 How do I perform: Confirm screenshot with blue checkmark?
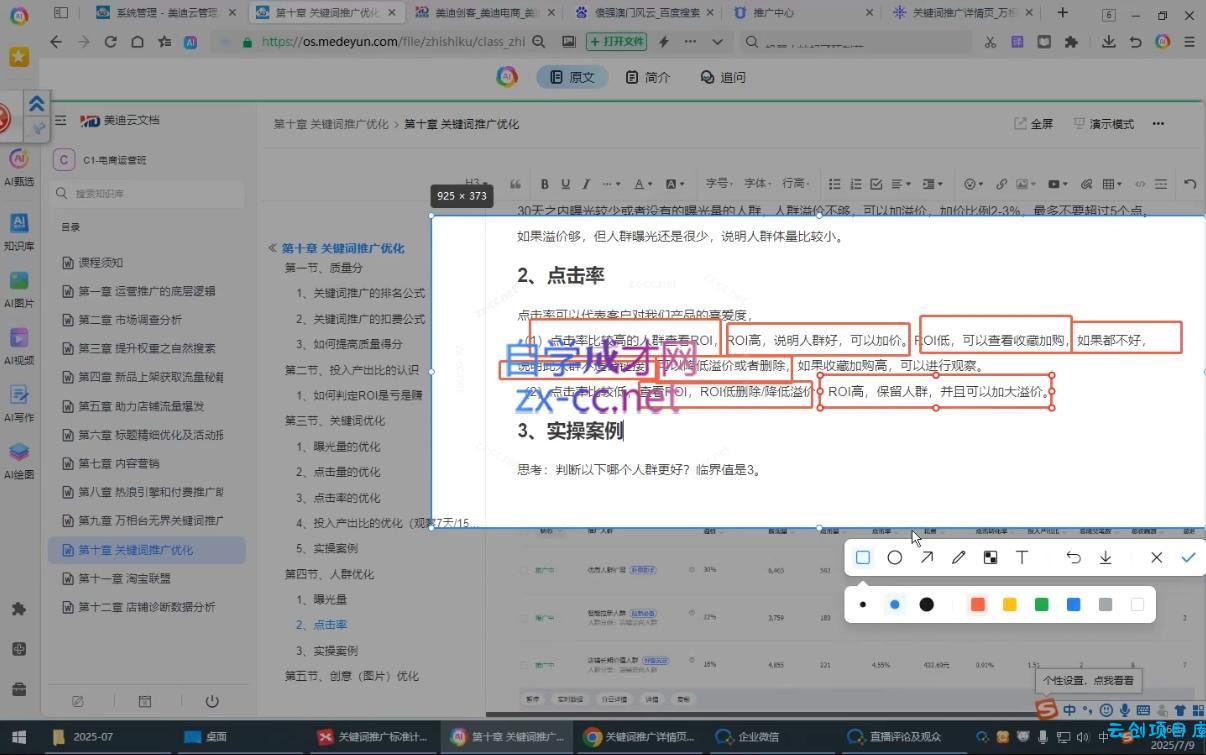(x=1188, y=558)
